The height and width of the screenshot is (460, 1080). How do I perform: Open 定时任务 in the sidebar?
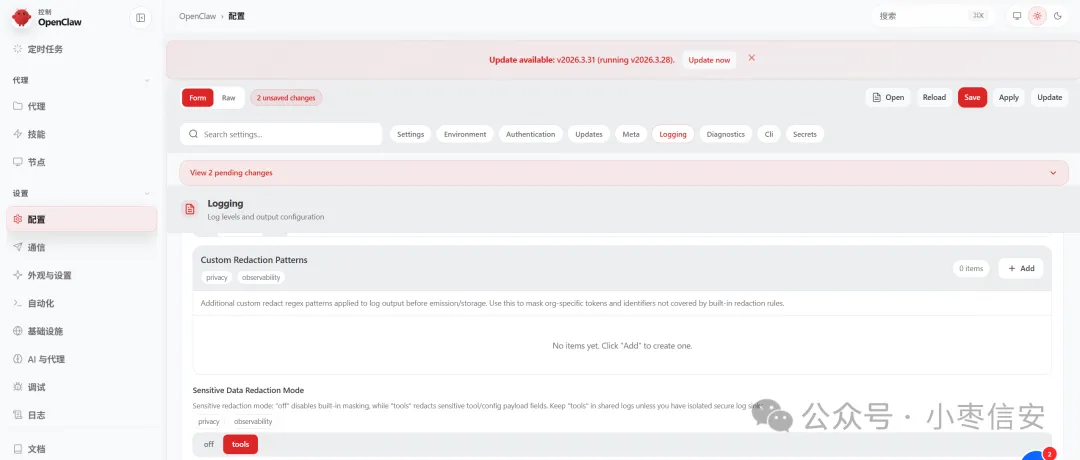[83, 50]
